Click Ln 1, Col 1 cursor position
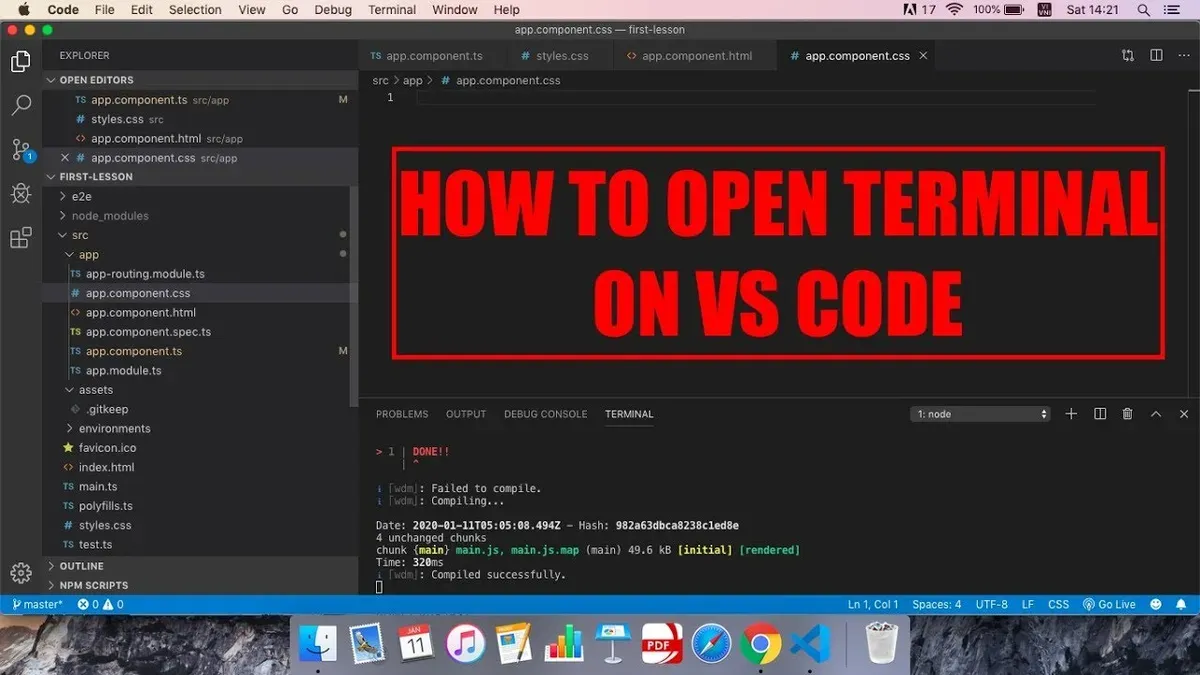 [x=873, y=604]
